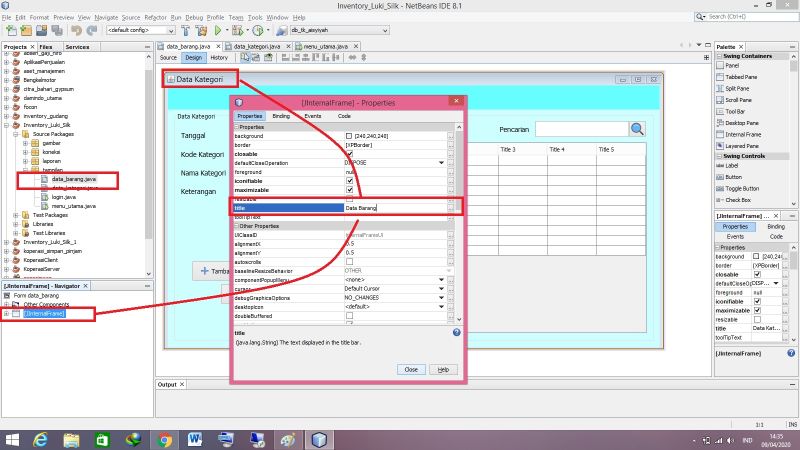Expand the gambar package node
Screen dimensions: 800x450
coord(26,143)
